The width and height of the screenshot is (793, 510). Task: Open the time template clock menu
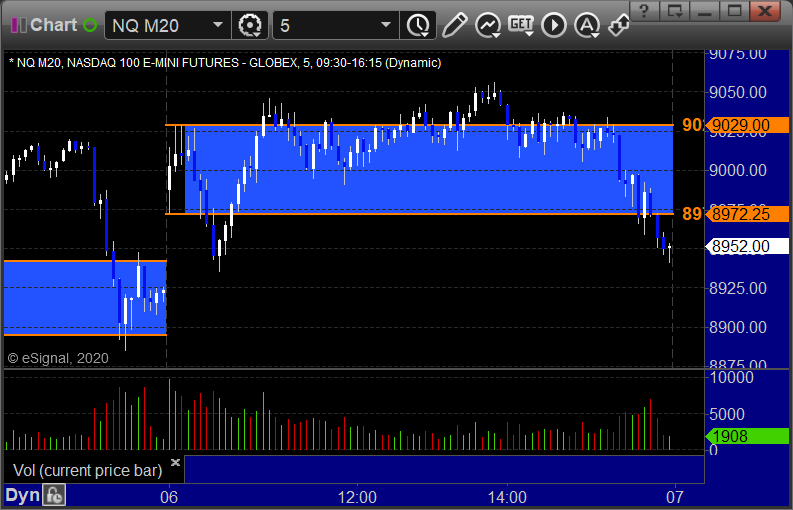(x=418, y=25)
